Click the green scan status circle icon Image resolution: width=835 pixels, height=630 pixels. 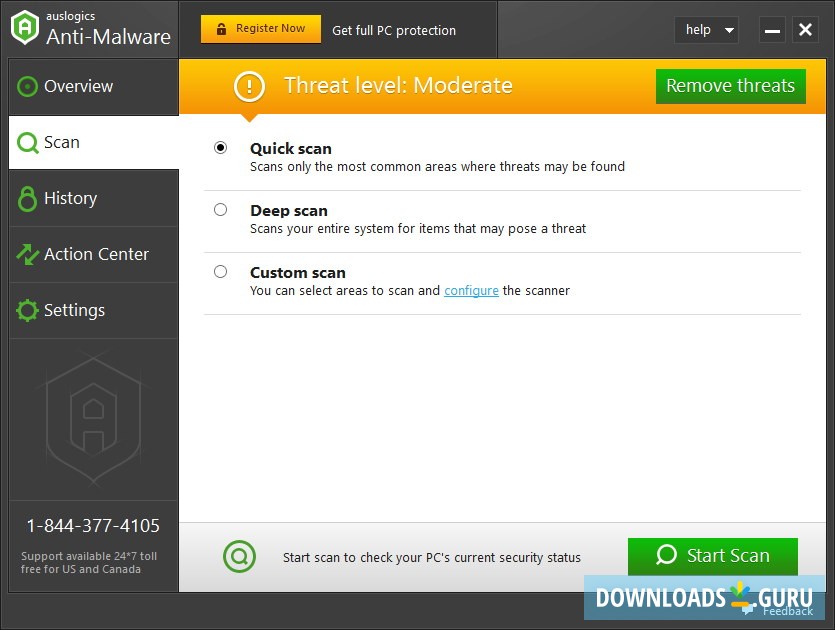click(239, 557)
